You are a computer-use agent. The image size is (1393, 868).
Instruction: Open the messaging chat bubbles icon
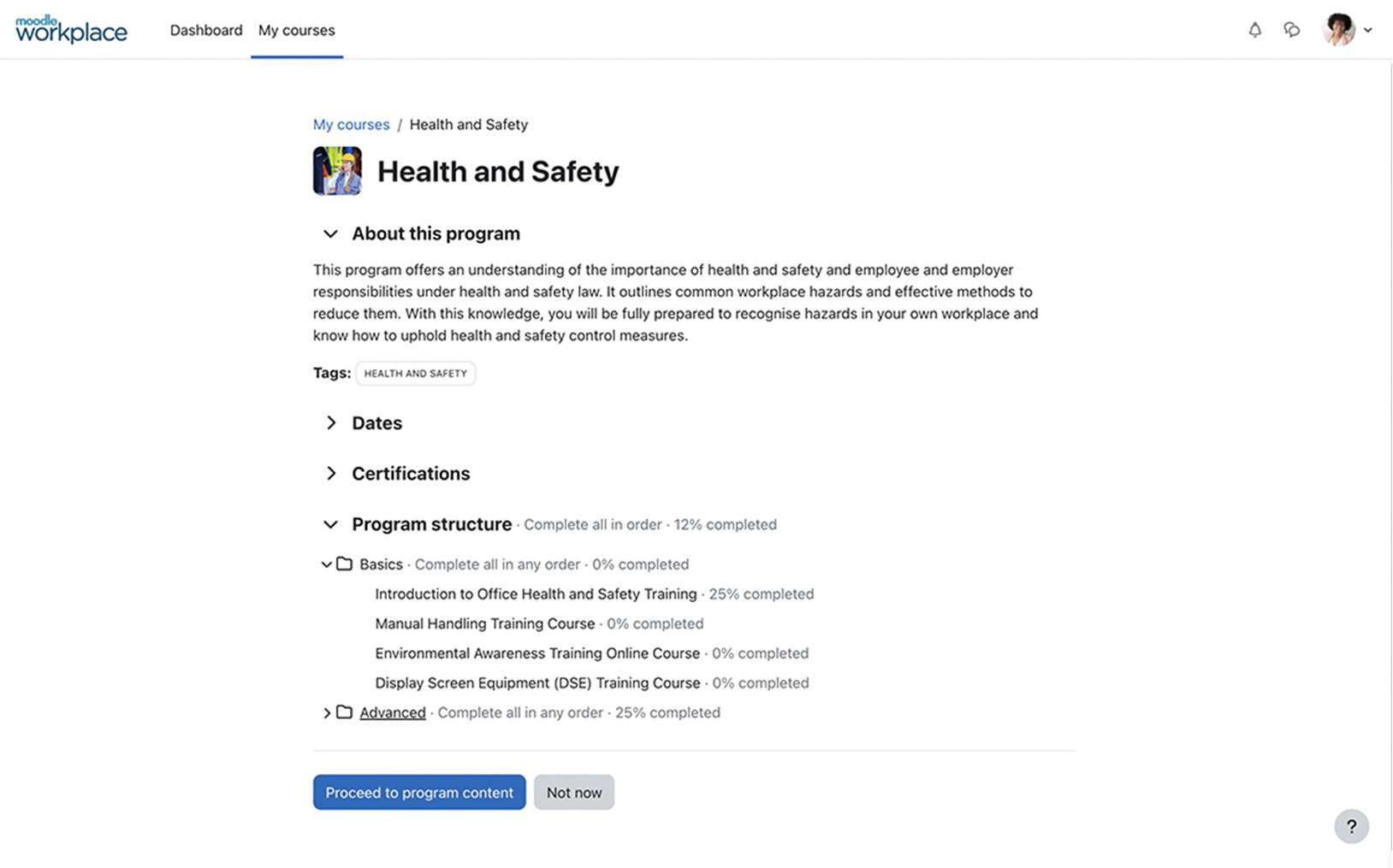point(1292,30)
